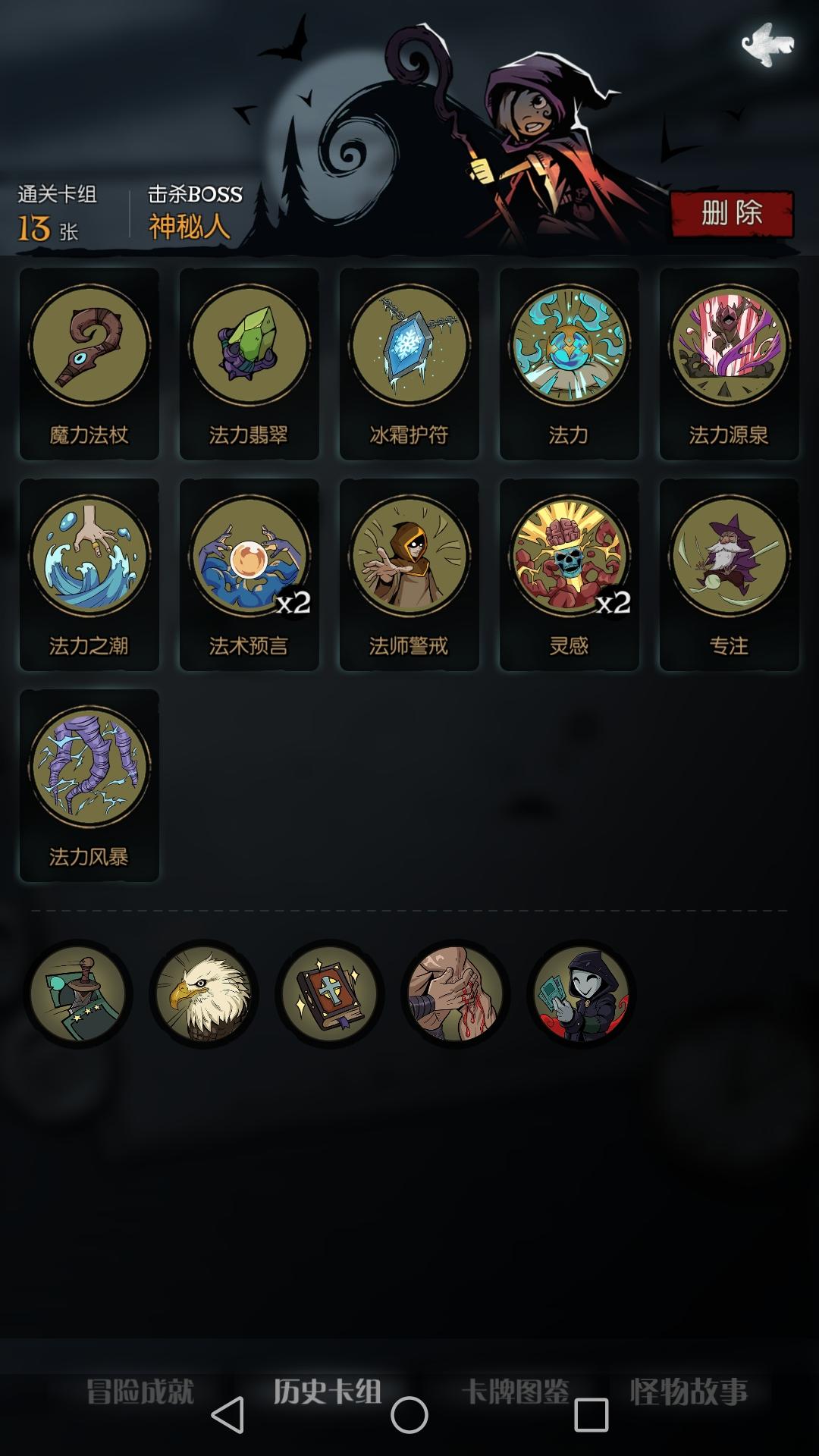819x1456 pixels.
Task: Open the 法力之潮 wave card
Action: (x=89, y=575)
